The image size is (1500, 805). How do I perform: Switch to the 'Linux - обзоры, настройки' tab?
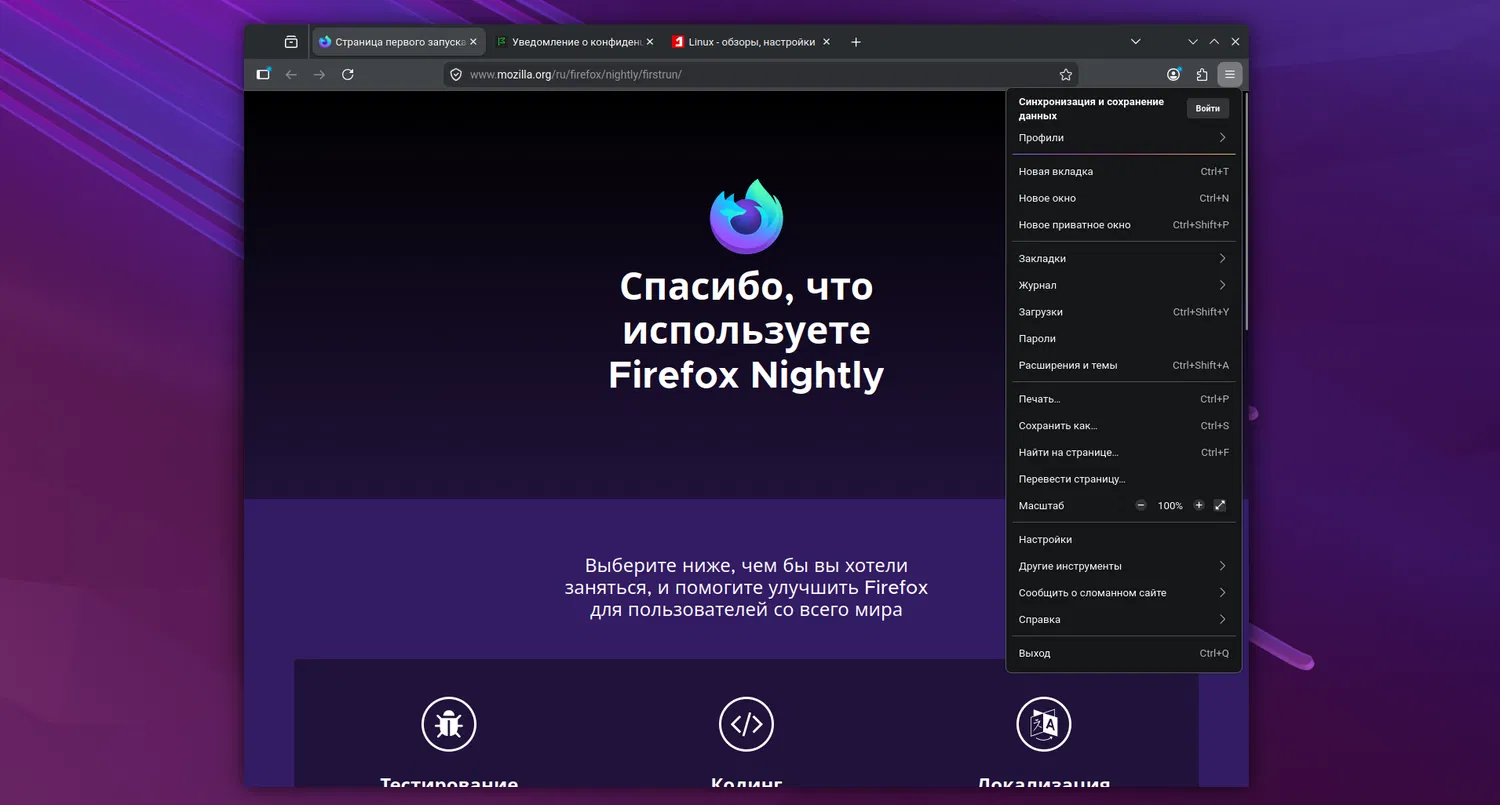tap(752, 42)
